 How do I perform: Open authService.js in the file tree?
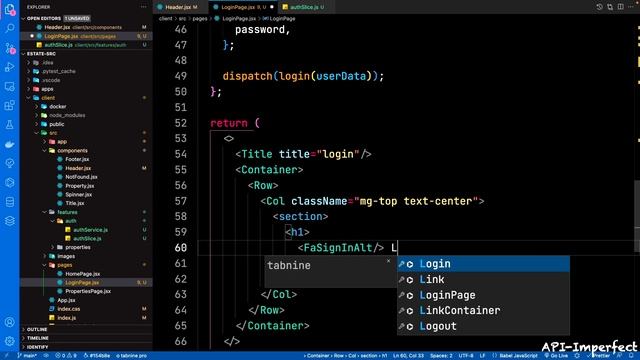pos(91,230)
